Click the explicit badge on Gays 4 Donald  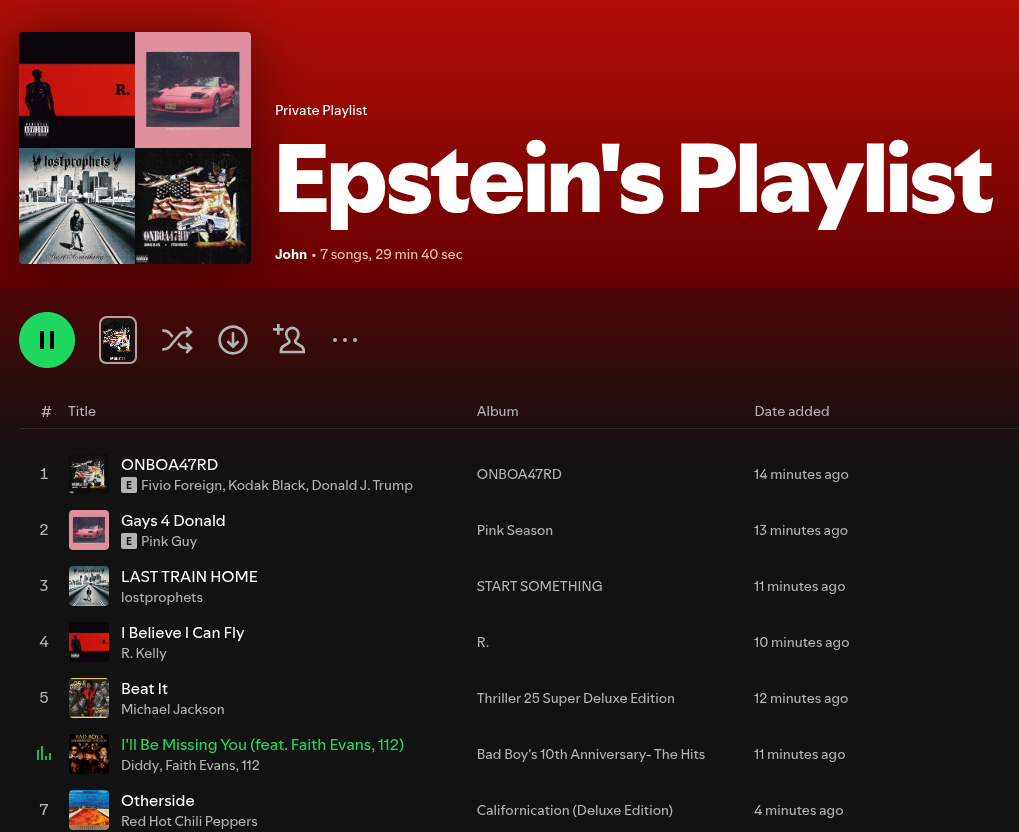(x=129, y=541)
